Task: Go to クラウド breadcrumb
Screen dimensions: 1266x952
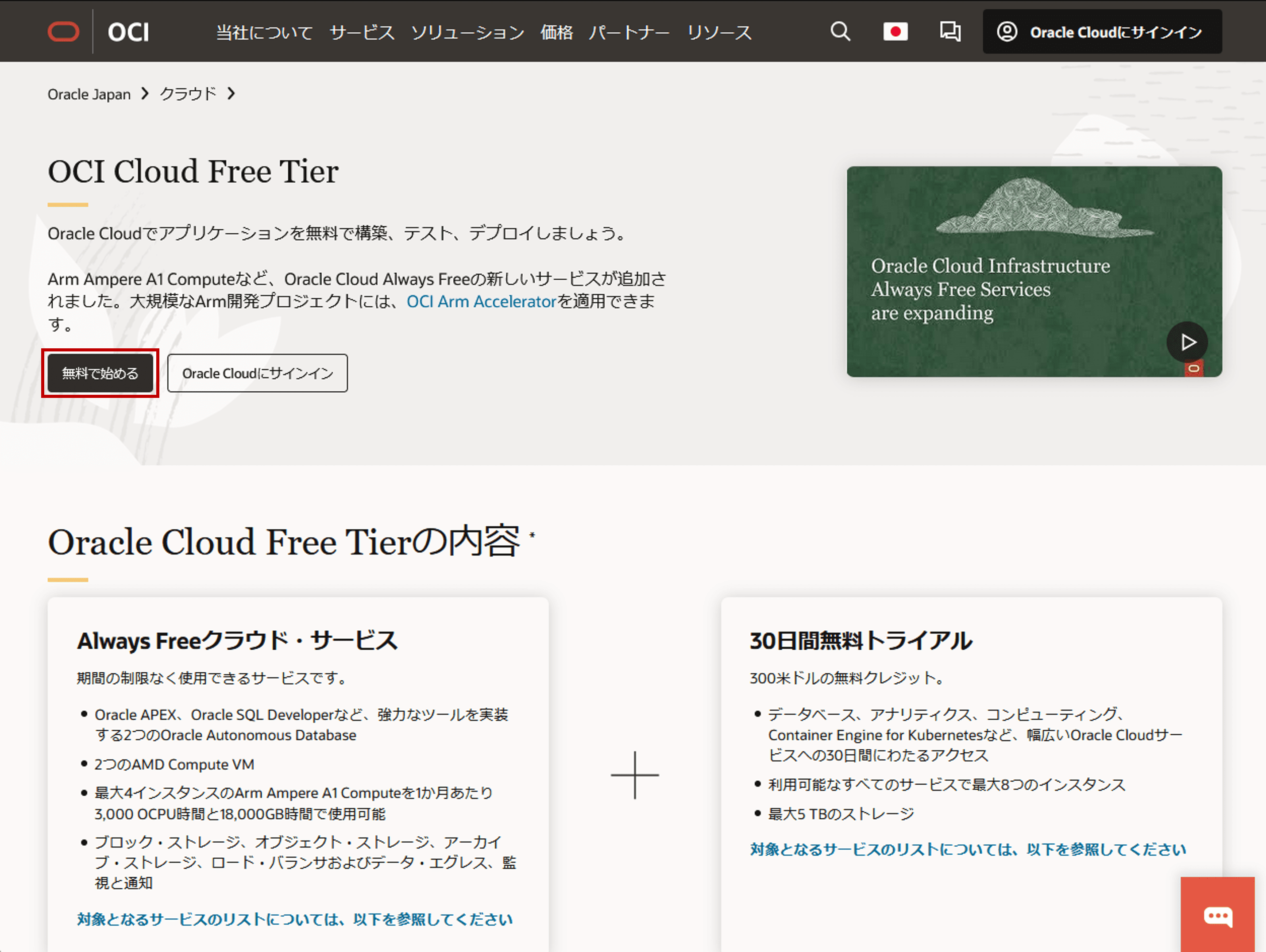Action: point(188,94)
